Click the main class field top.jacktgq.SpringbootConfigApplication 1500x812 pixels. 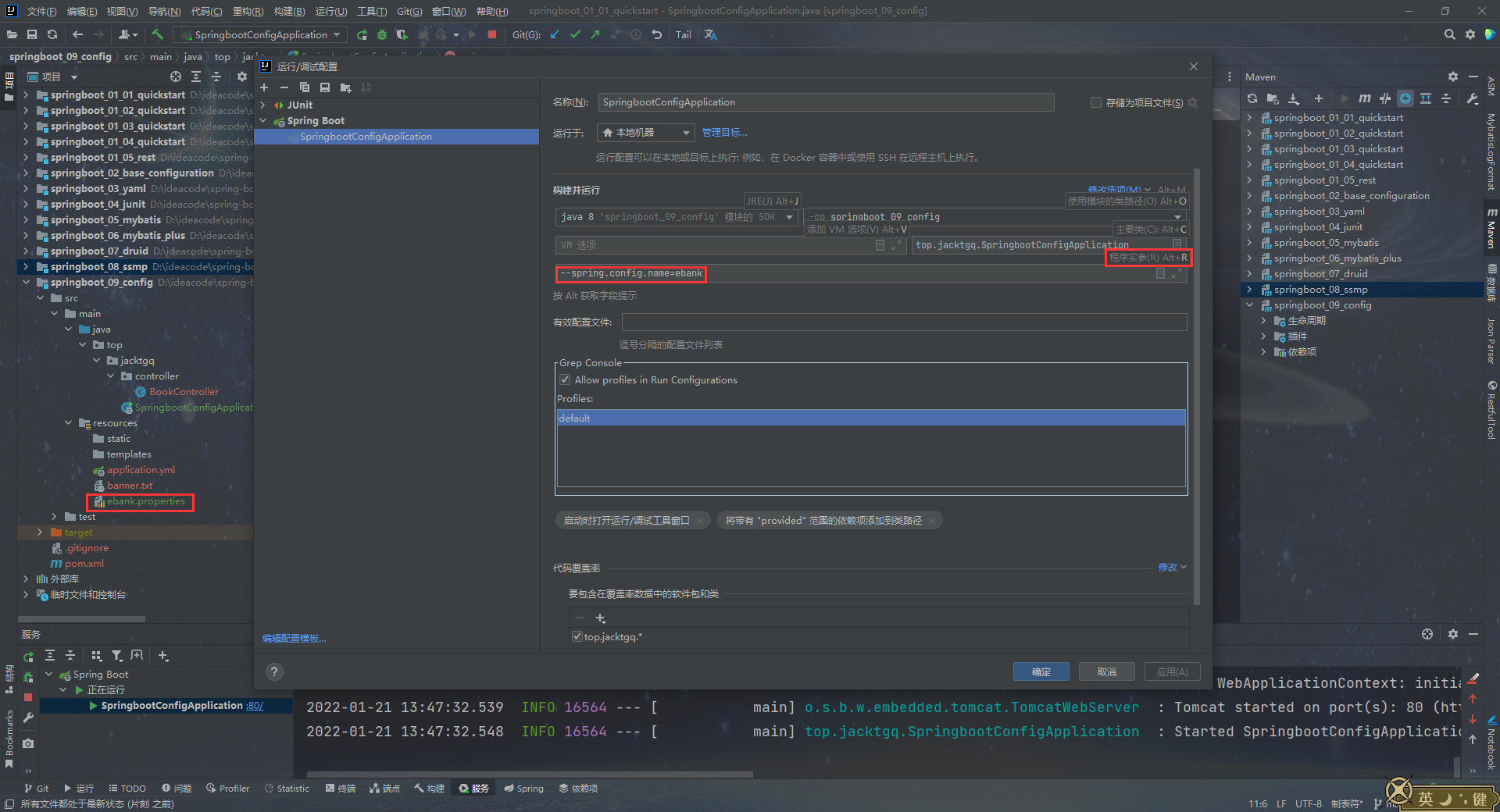coord(1049,245)
